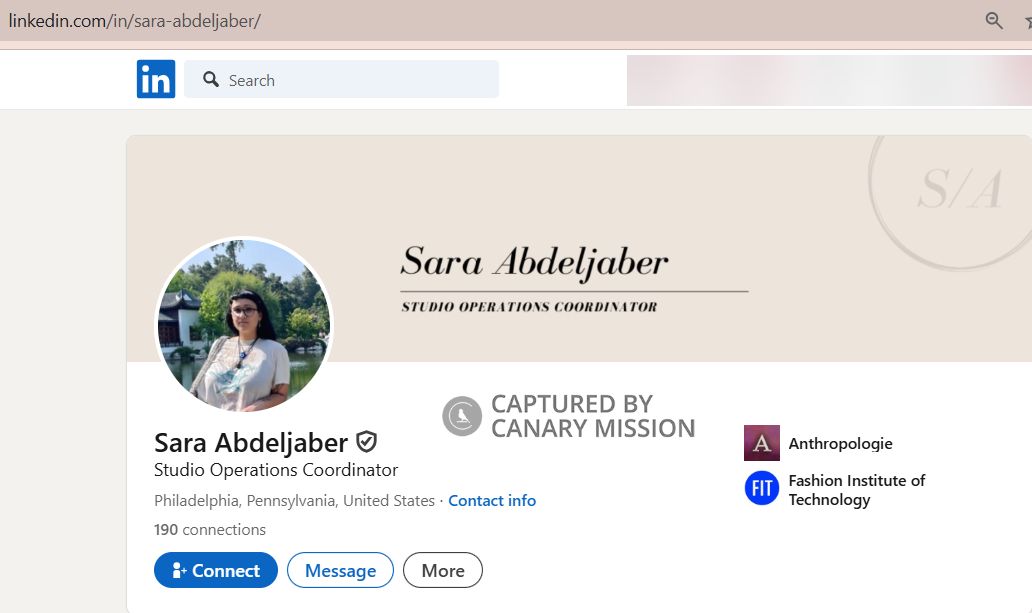The height and width of the screenshot is (613, 1032).
Task: Click the LinkedIn logo home icon
Action: [x=156, y=80]
